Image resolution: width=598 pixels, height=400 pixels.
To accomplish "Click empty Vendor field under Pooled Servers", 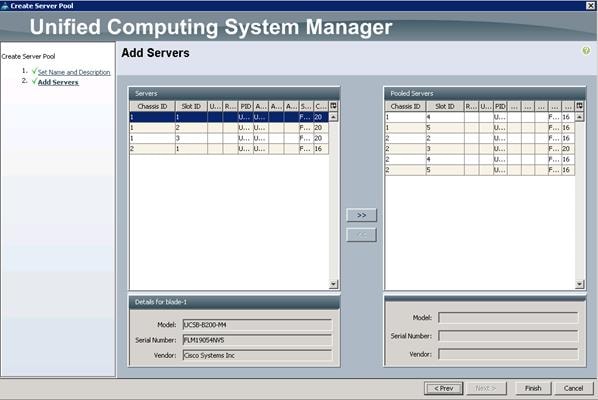I will (508, 354).
